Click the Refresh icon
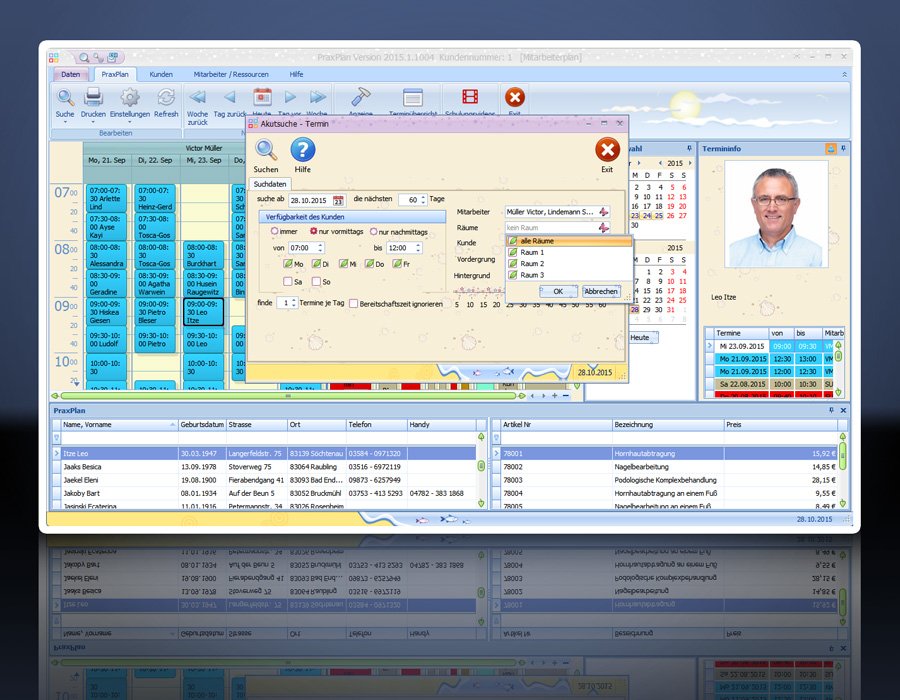Viewport: 900px width, 700px height. pyautogui.click(x=166, y=98)
